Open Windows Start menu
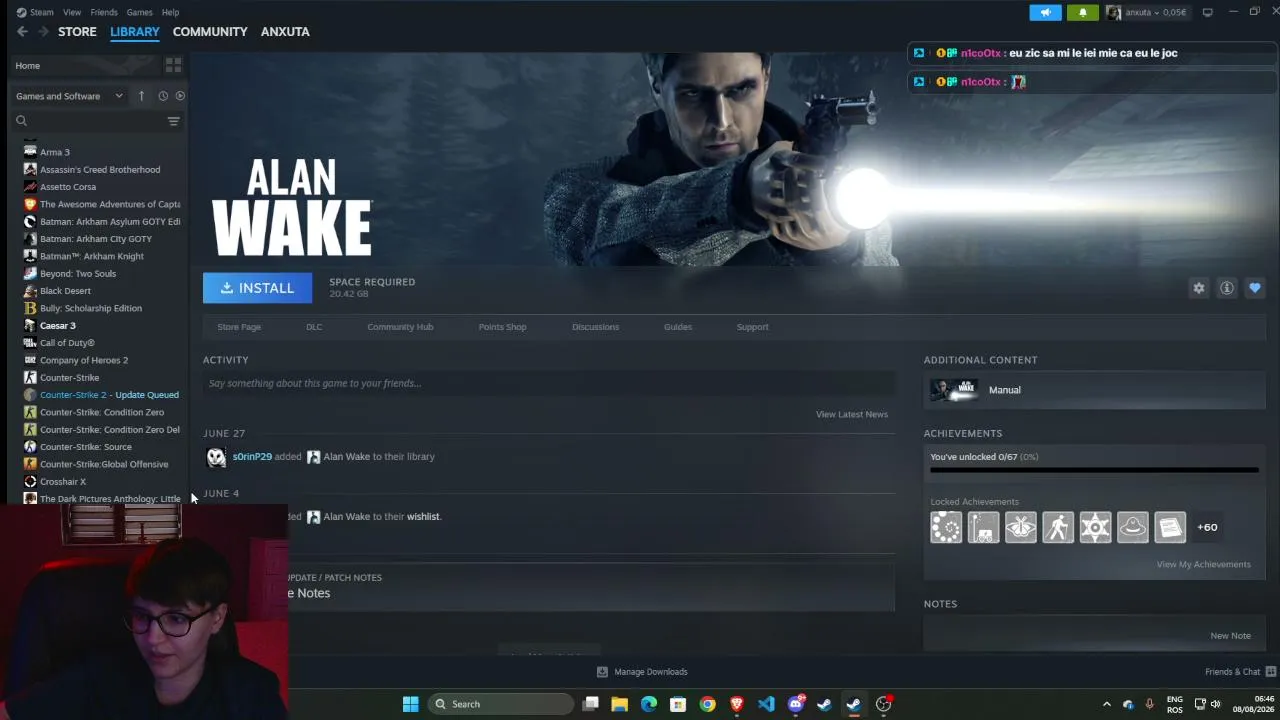Screen dimensions: 1280x720 [x=410, y=704]
